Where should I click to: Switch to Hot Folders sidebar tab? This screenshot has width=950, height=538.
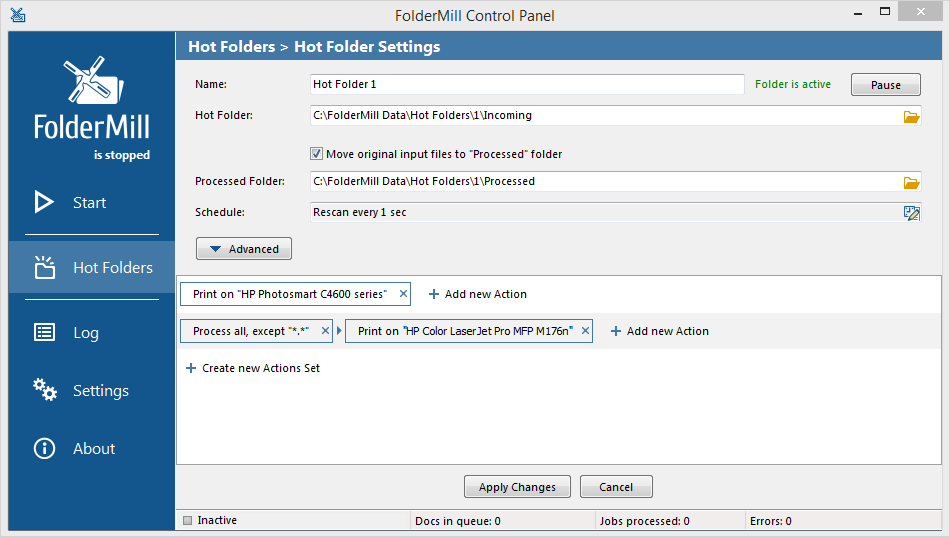92,267
